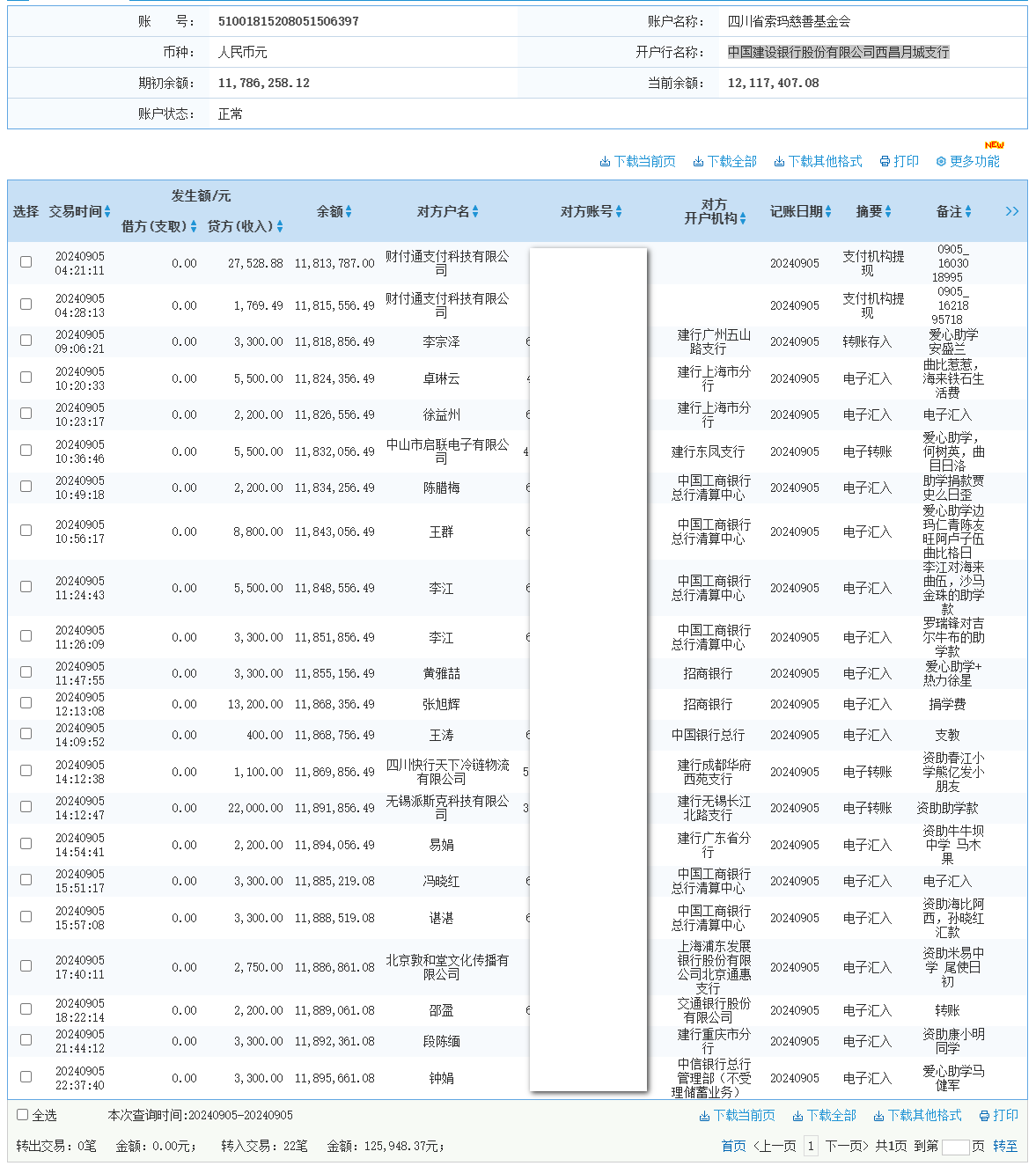Sort by 摘要 column arrows
The width and height of the screenshot is (1036, 1166).
(888, 211)
